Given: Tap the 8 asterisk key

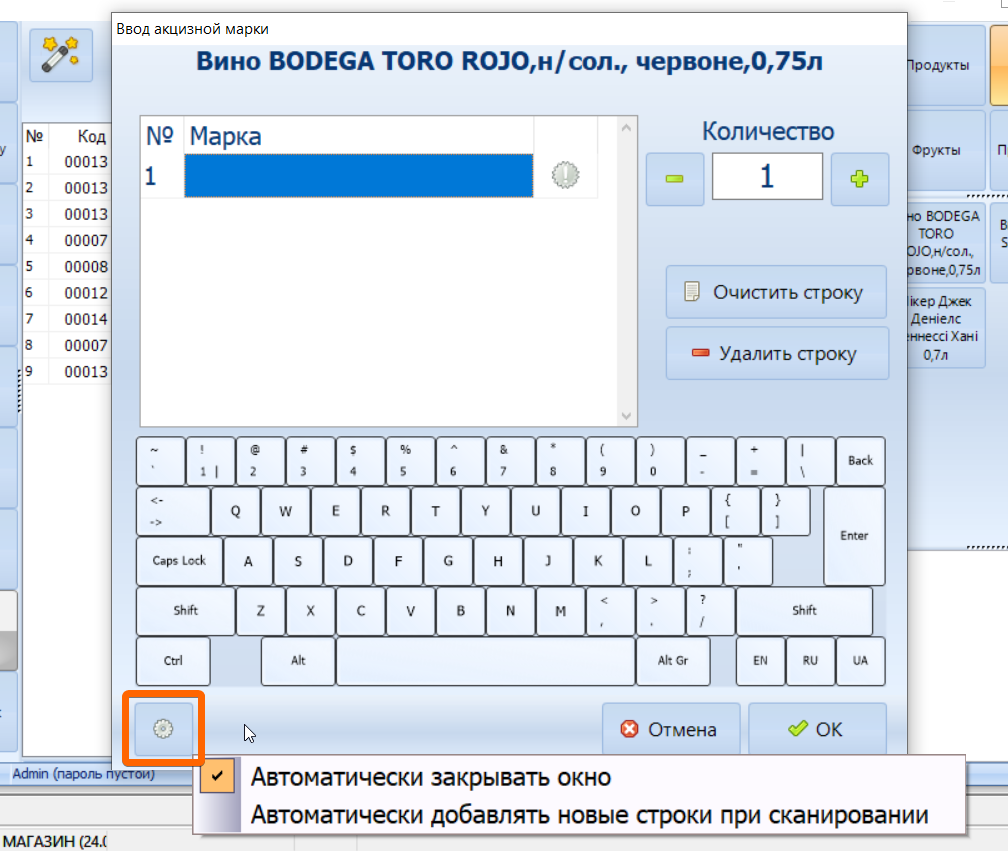Looking at the screenshot, I should [560, 461].
